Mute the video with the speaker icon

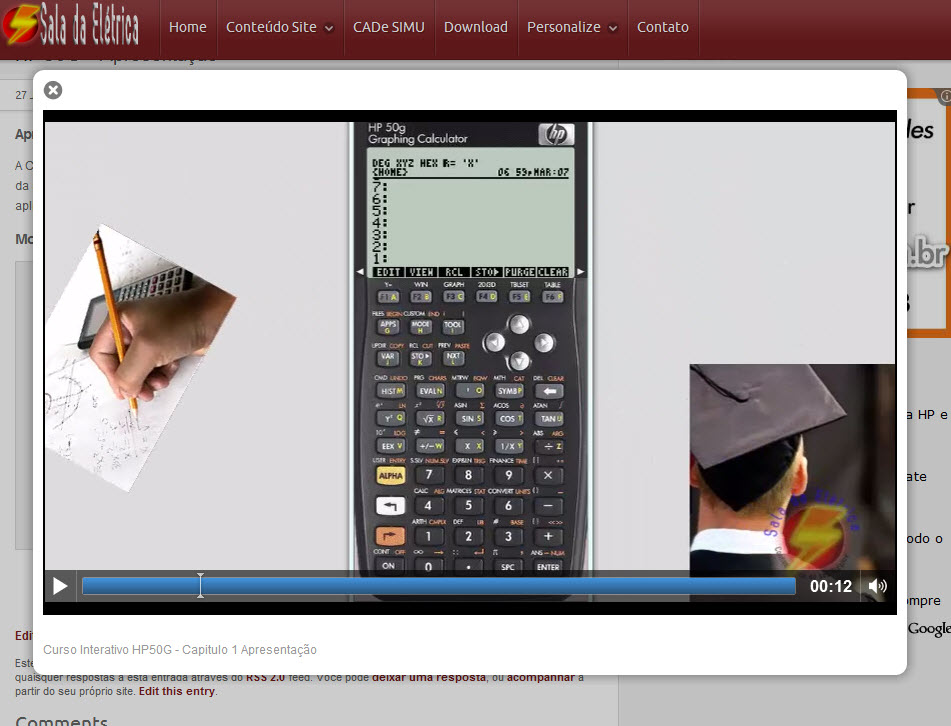(878, 586)
